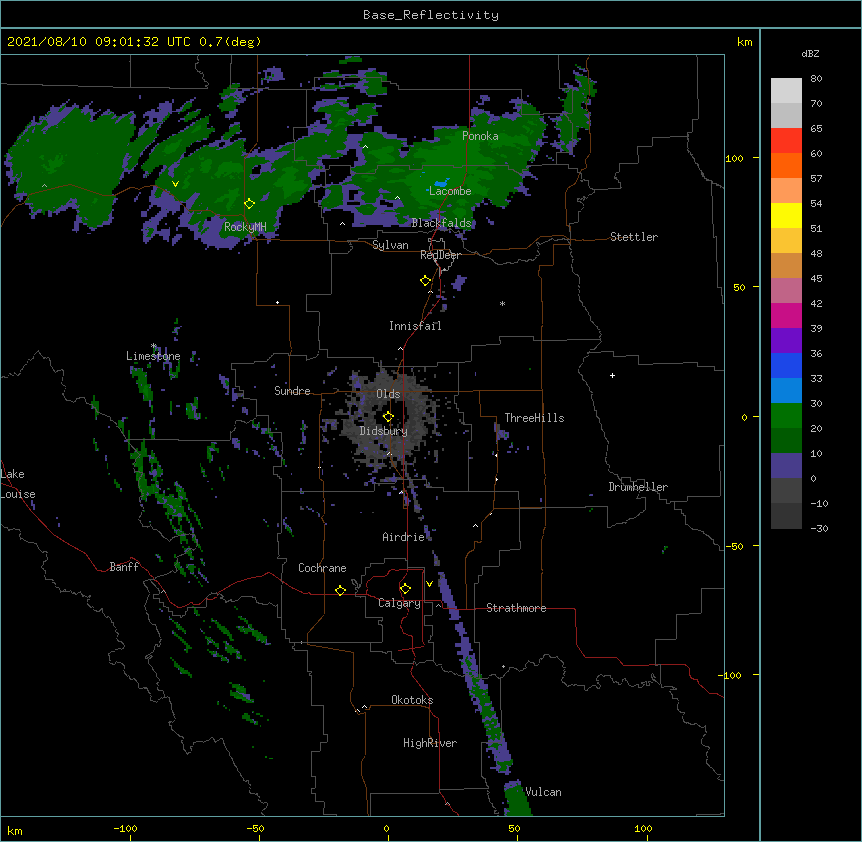Click the yellow V marker east of Calgary
The width and height of the screenshot is (862, 842).
click(x=429, y=584)
